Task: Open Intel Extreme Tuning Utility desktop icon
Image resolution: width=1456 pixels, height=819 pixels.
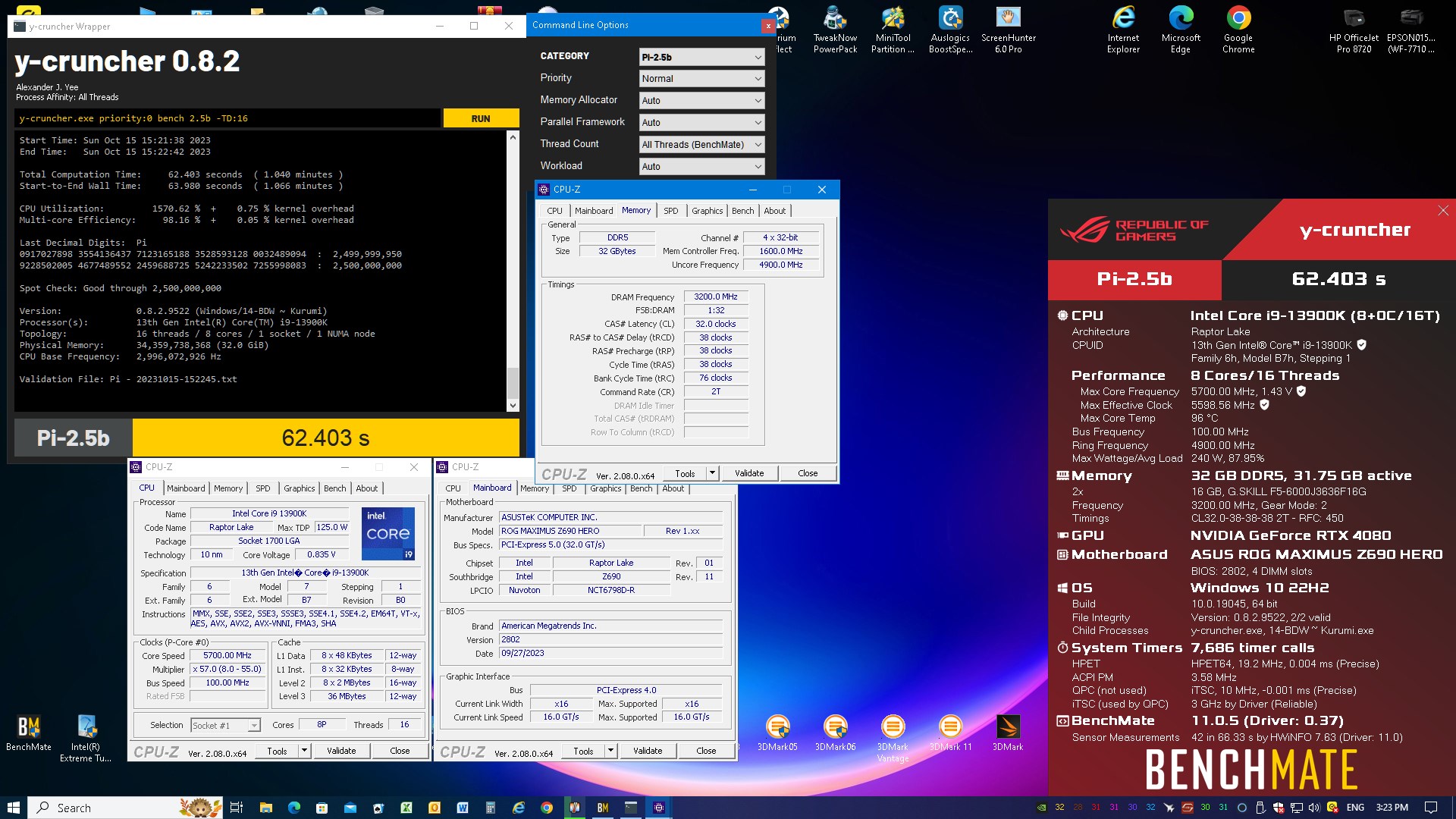Action: pyautogui.click(x=86, y=738)
